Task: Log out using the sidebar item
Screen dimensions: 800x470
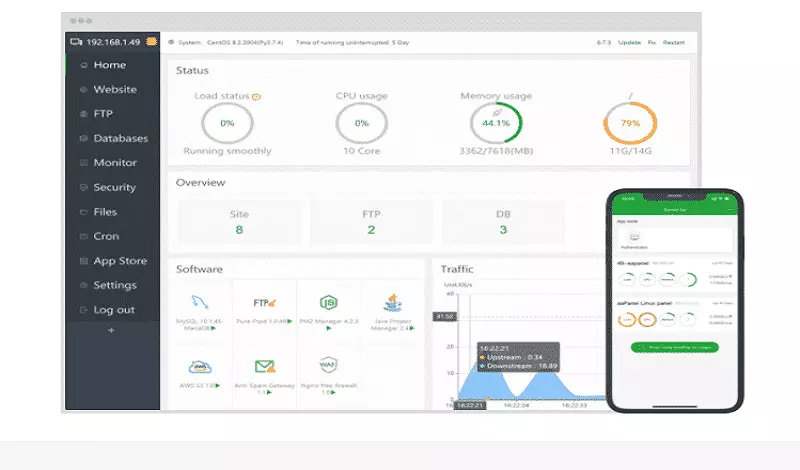Action: click(113, 310)
